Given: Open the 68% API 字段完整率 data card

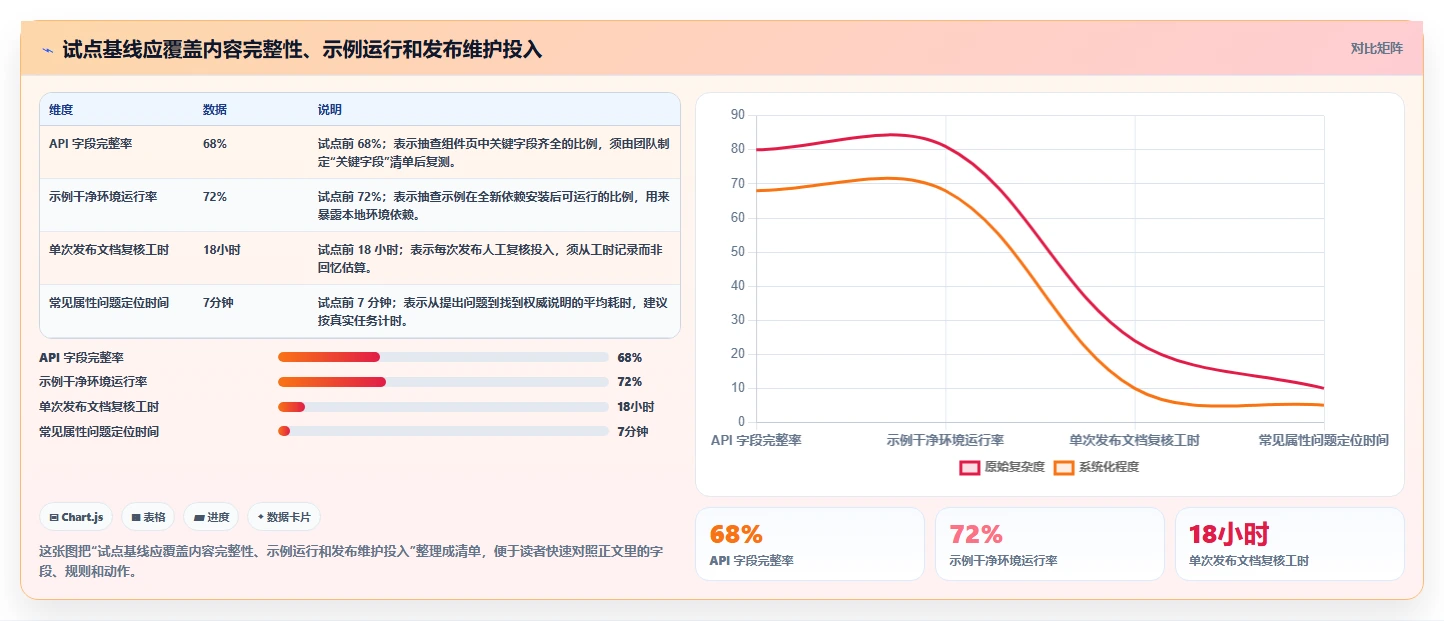Looking at the screenshot, I should click(810, 544).
